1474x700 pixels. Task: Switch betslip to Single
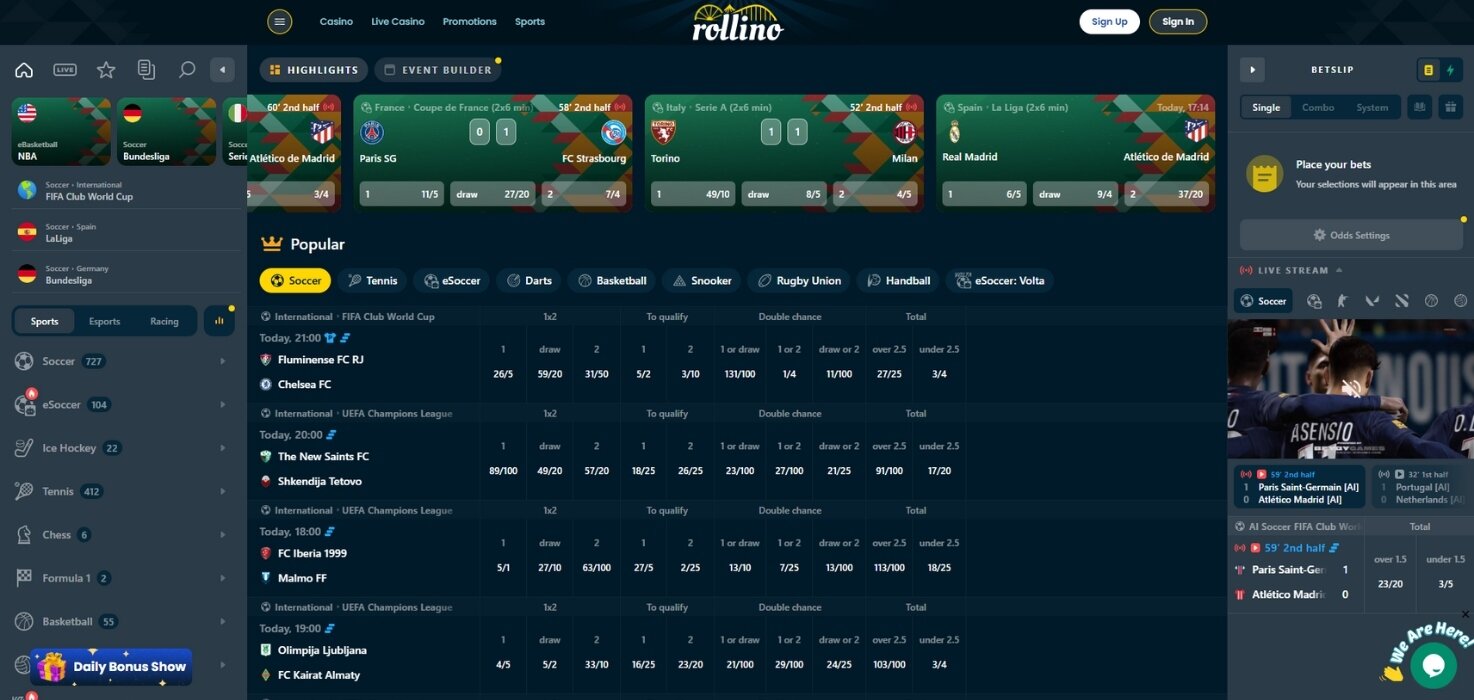[x=1266, y=107]
